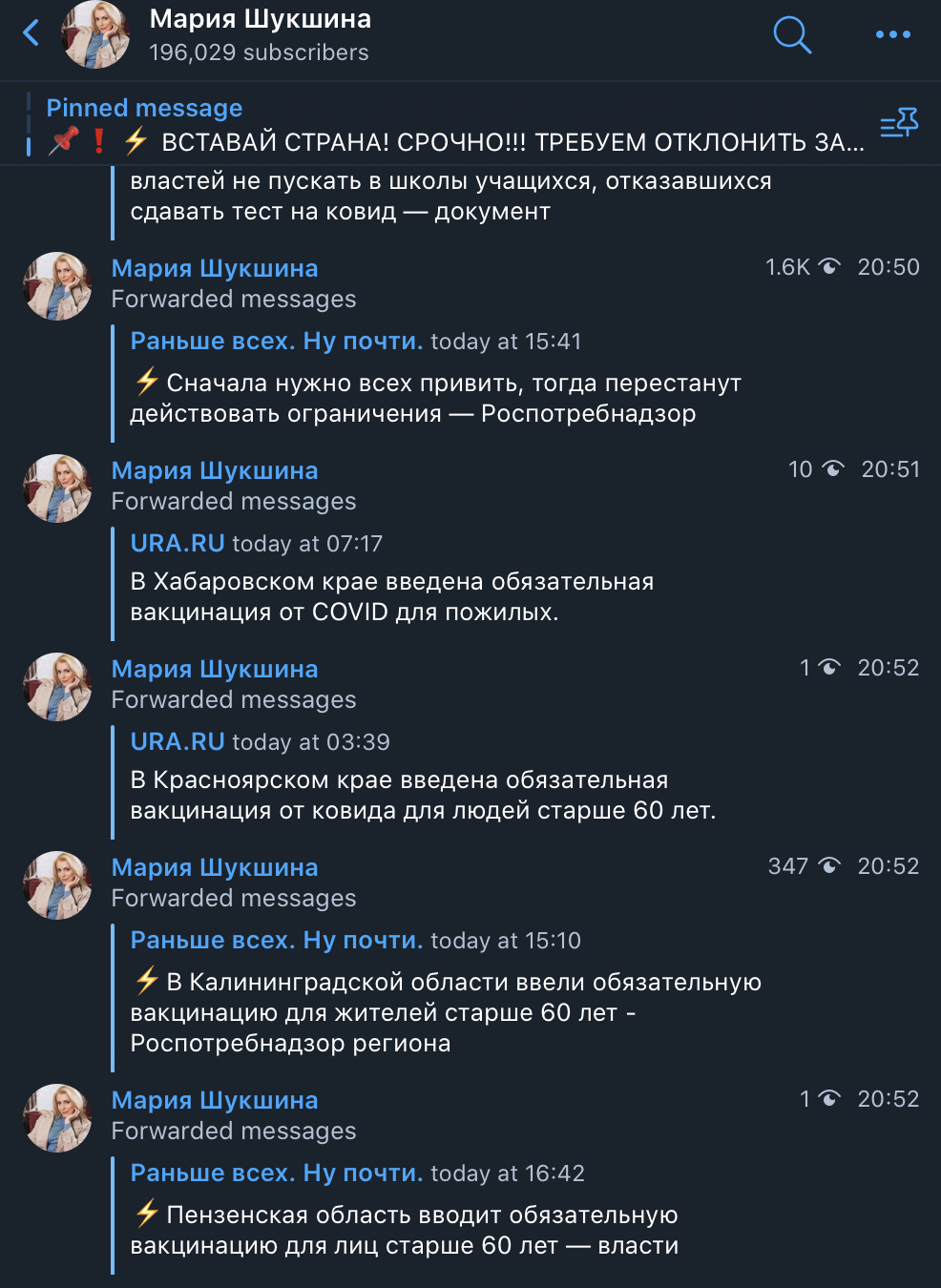Tap avatar beside the Красноярском message
This screenshot has width=941, height=1288.
point(57,686)
